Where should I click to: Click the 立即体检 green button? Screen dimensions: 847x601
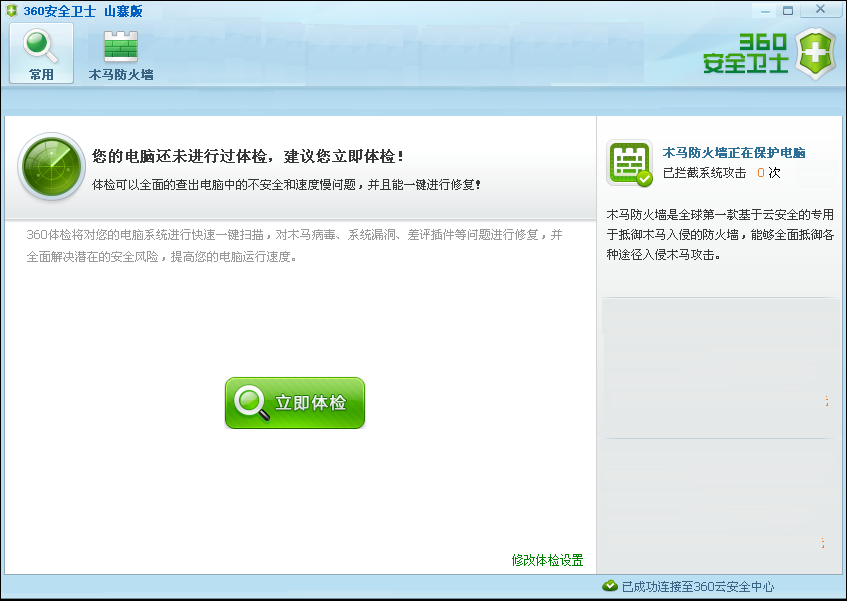(295, 403)
